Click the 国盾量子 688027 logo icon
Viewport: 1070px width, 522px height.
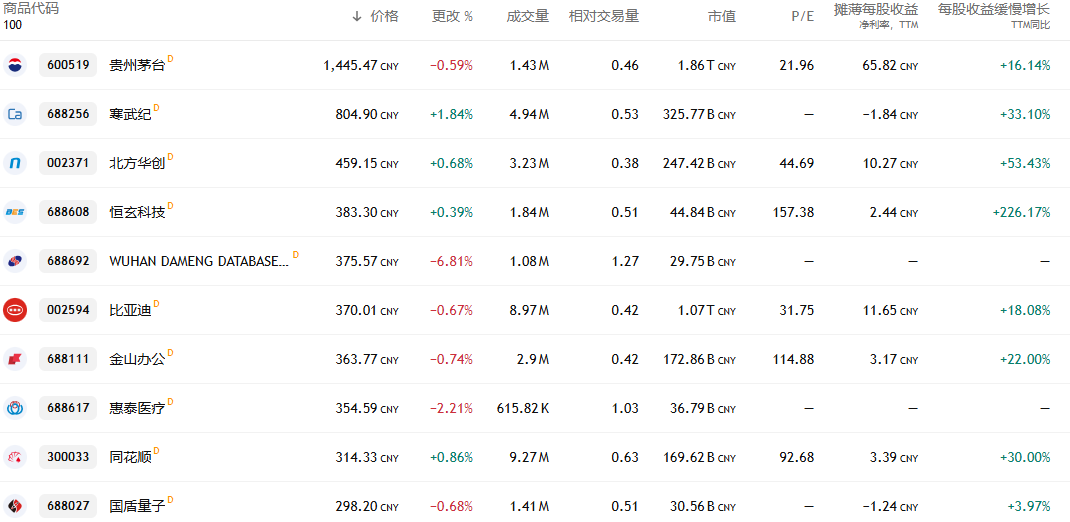click(14, 506)
